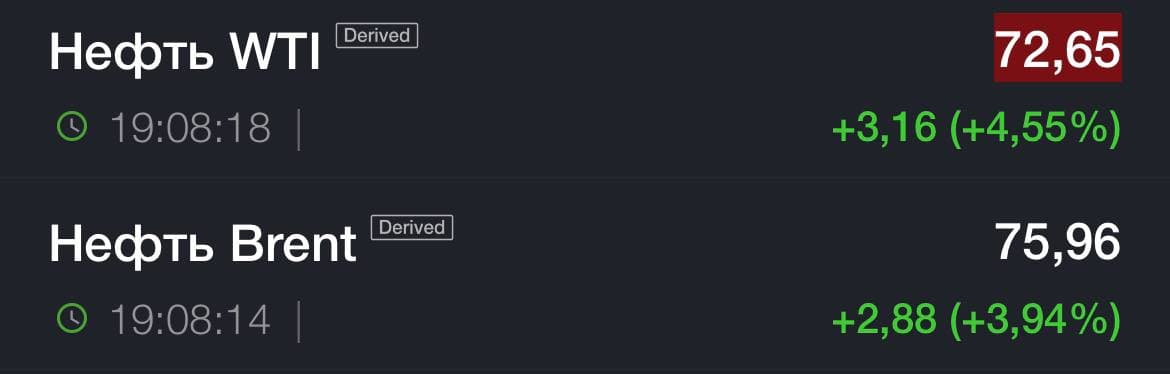1170x374 pixels.
Task: Click the Brent update time 19:08:14
Action: (191, 320)
